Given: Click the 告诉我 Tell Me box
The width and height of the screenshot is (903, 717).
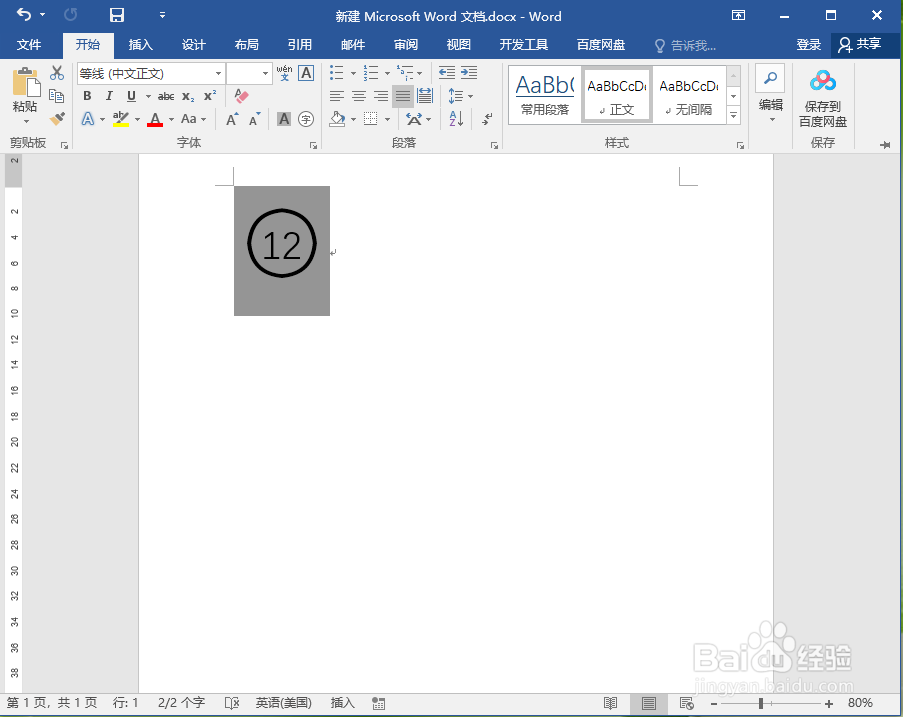Looking at the screenshot, I should (685, 45).
